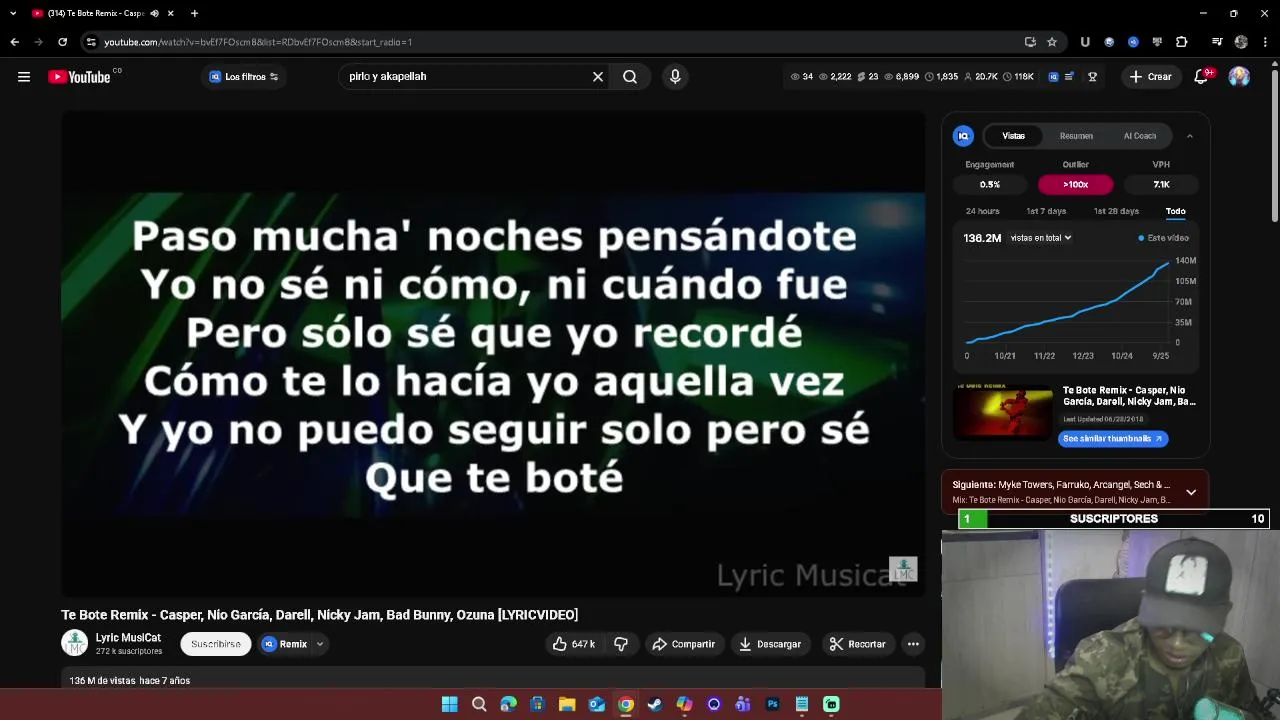Image resolution: width=1280 pixels, height=720 pixels.
Task: Click the Te Bote Remix thumbnail in vidIQ panel
Action: coord(1002,412)
